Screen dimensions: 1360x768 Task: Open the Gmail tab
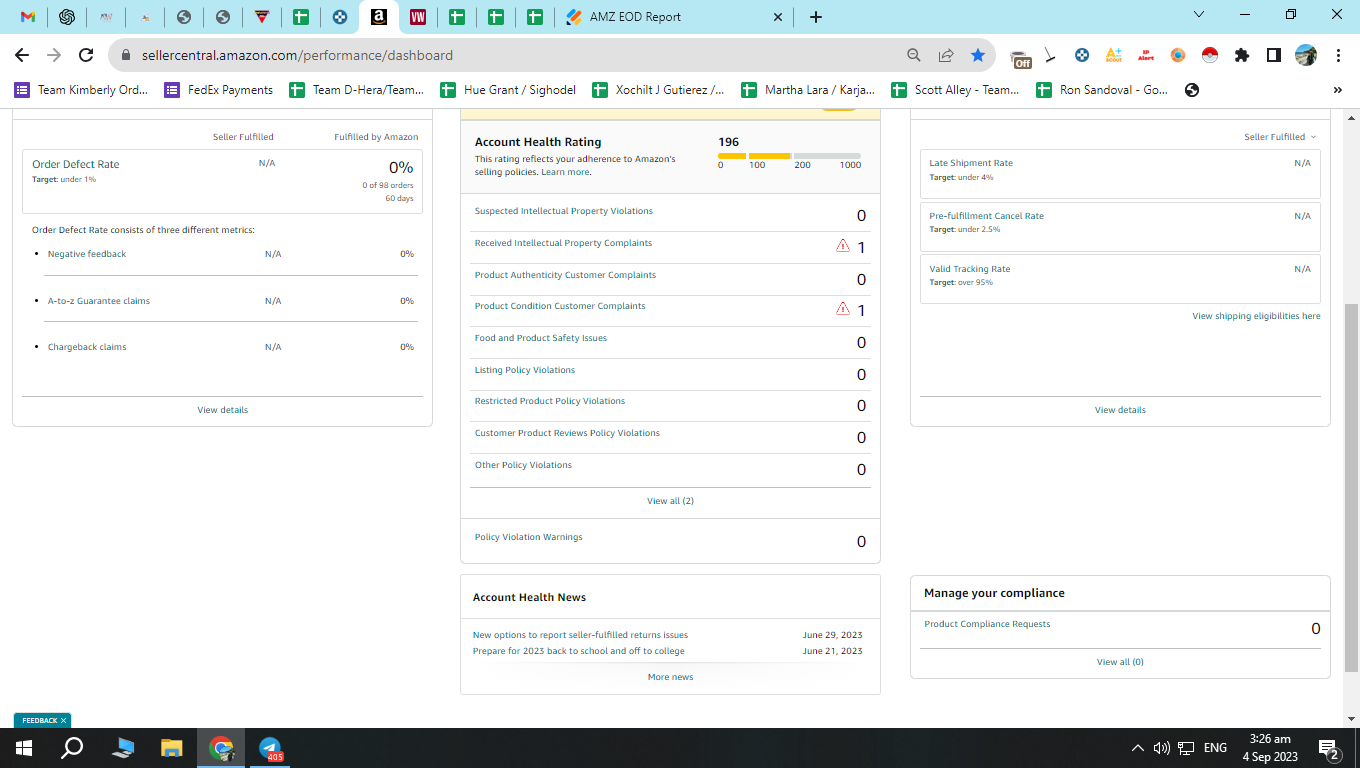click(x=28, y=17)
